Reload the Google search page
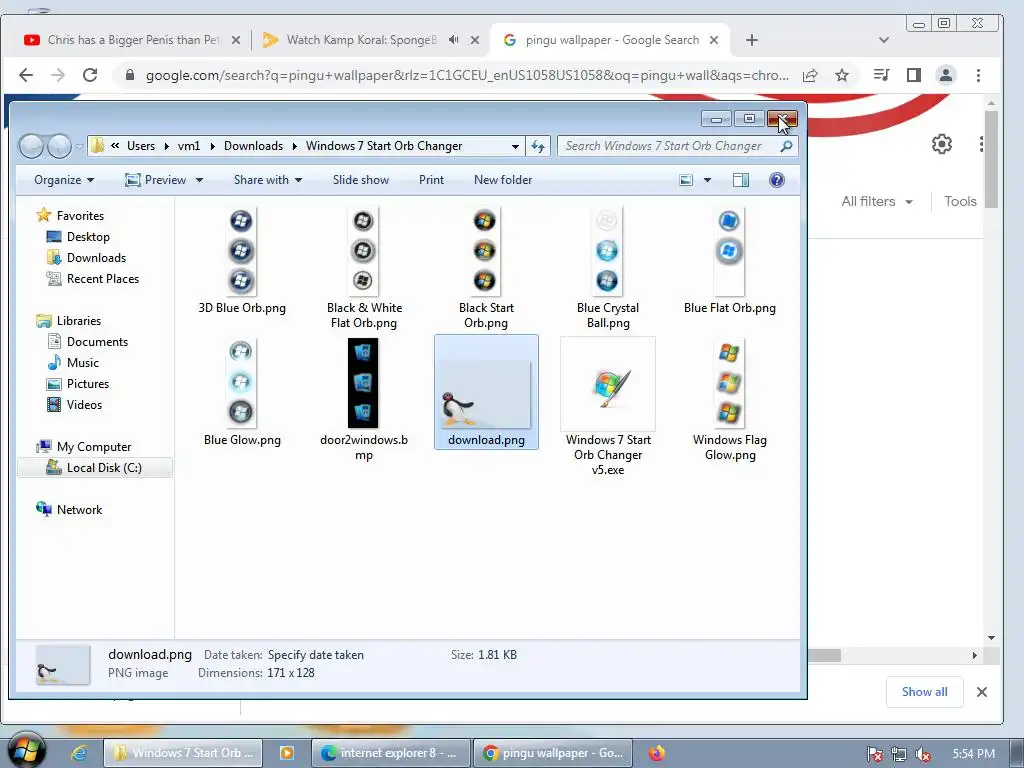 click(x=90, y=75)
